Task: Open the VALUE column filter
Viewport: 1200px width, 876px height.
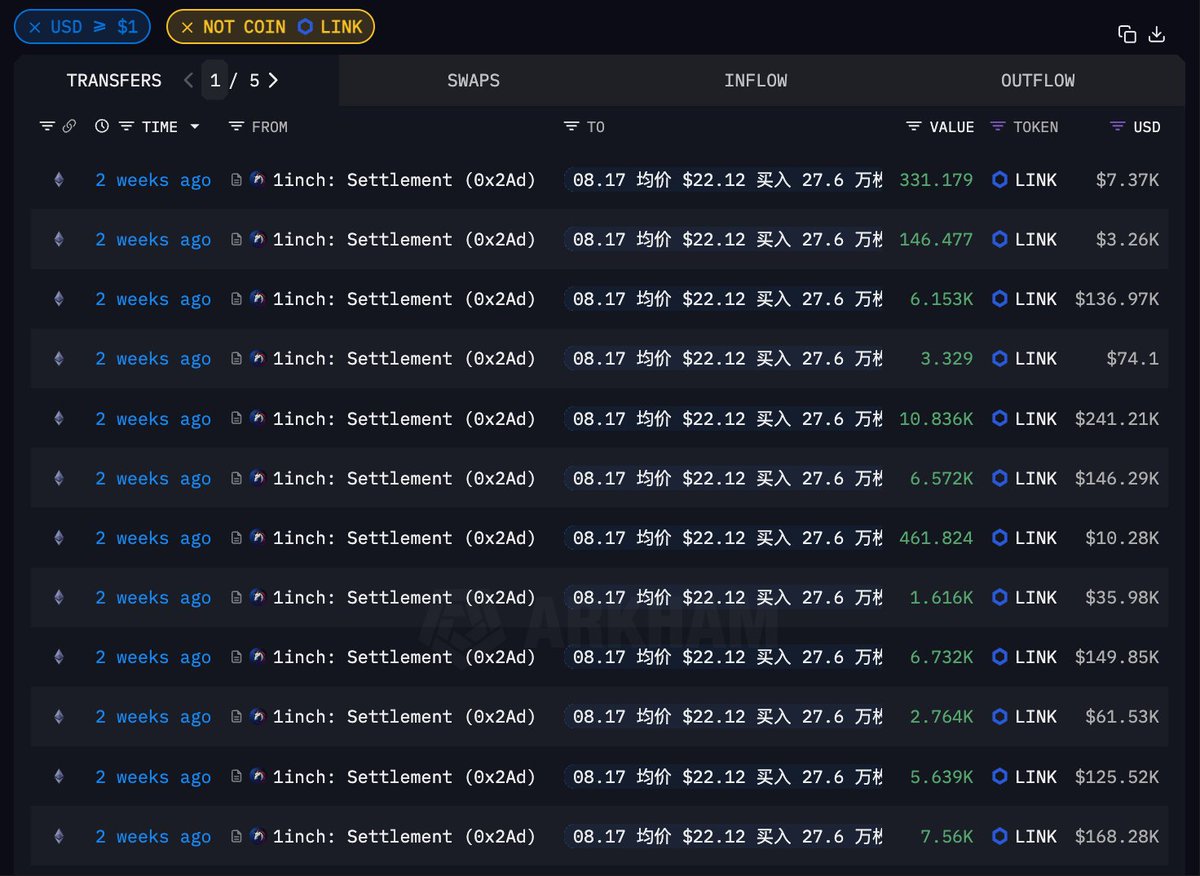Action: (x=914, y=126)
